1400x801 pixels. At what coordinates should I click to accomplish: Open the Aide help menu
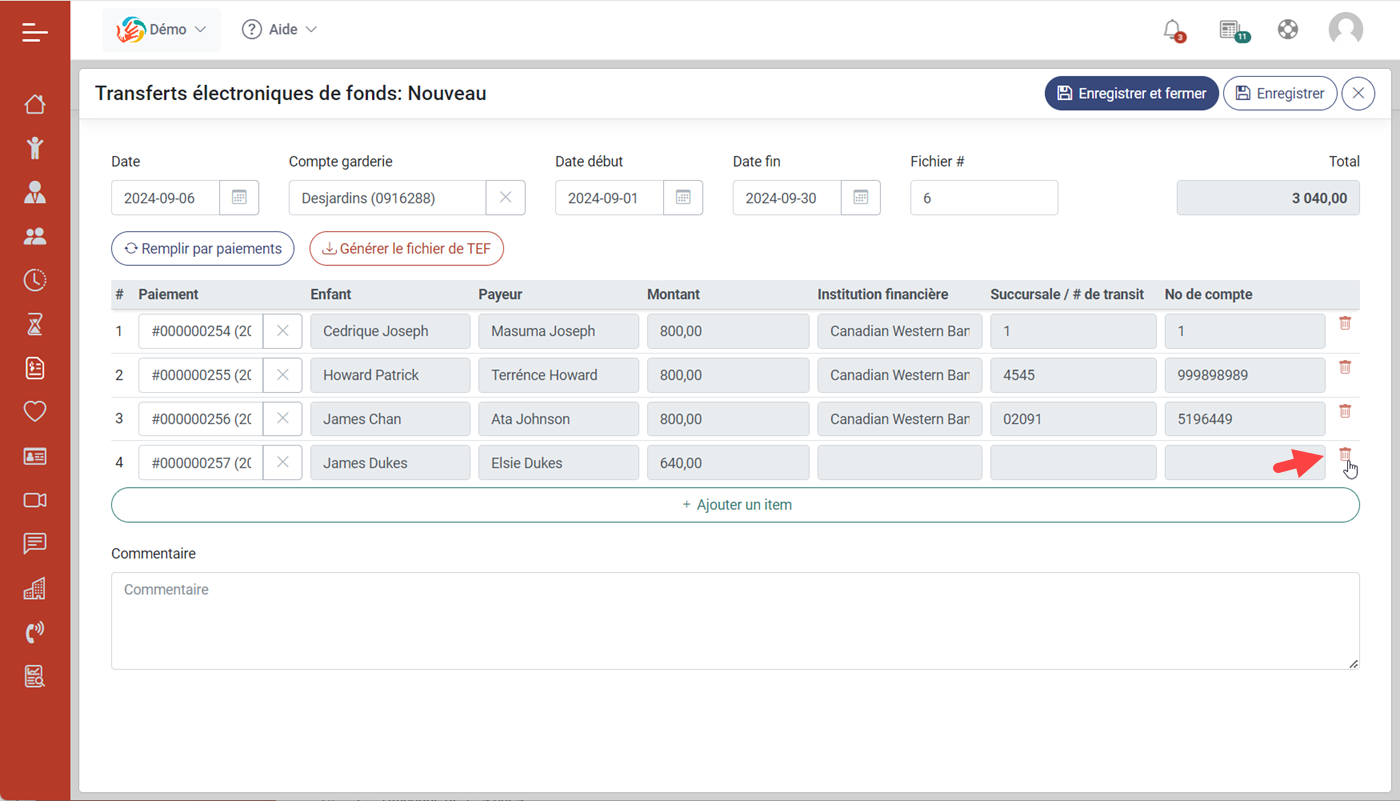[x=279, y=30]
